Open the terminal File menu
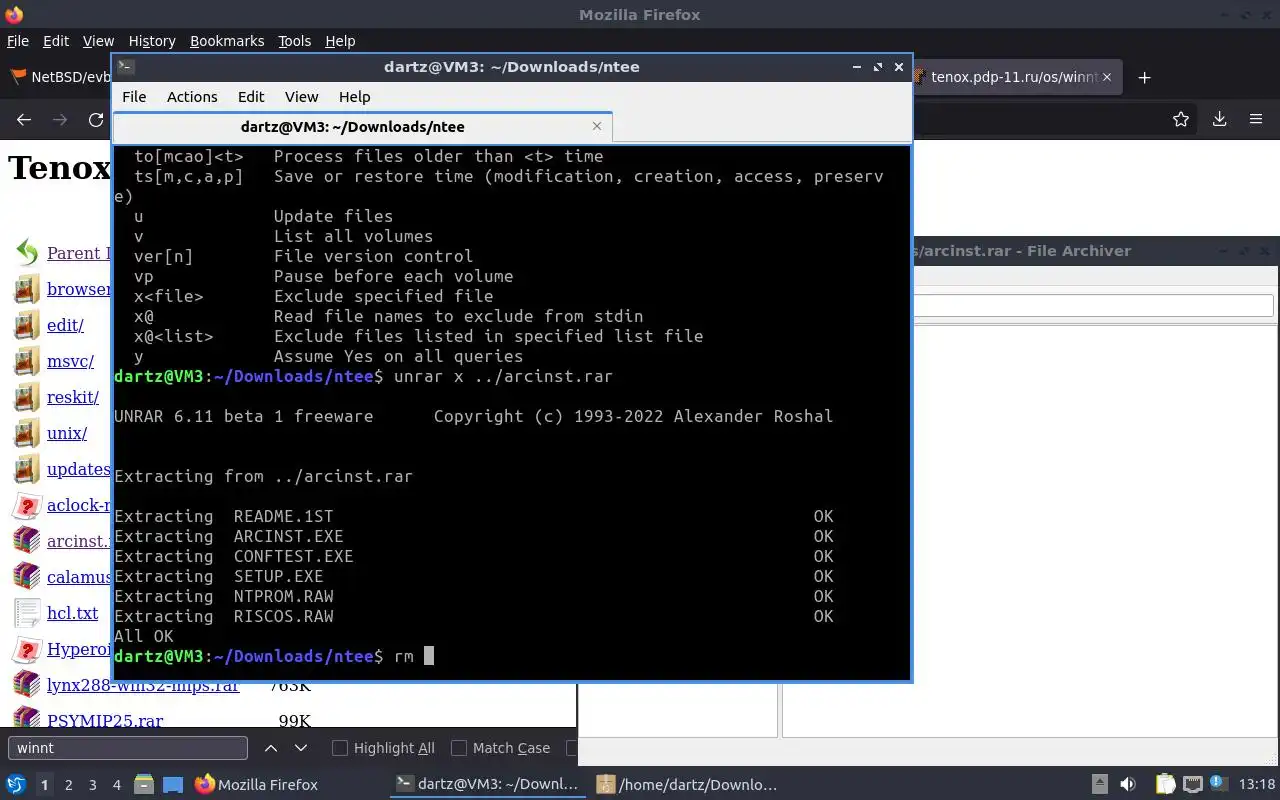The width and height of the screenshot is (1280, 800). pyautogui.click(x=134, y=97)
